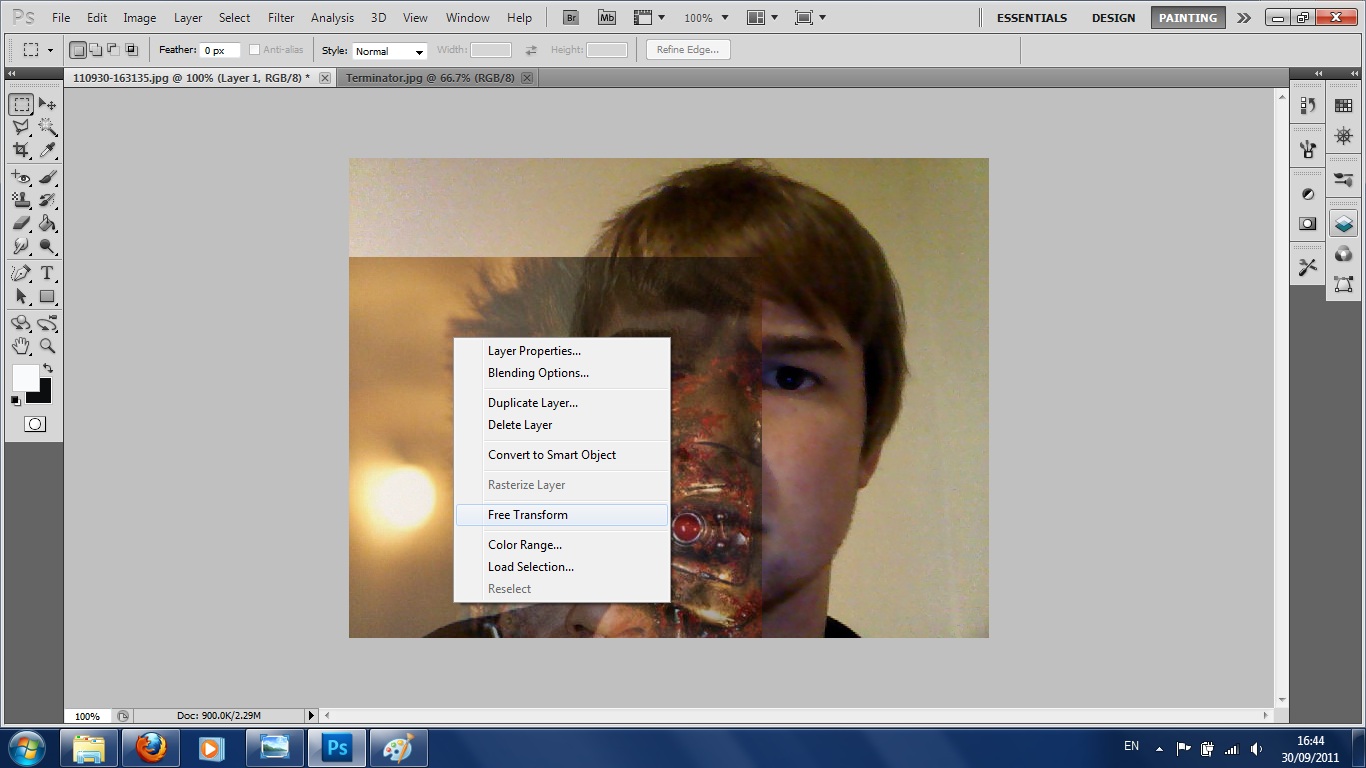The width and height of the screenshot is (1366, 768).
Task: Select the 3D Orbit camera tool
Action: coord(47,323)
